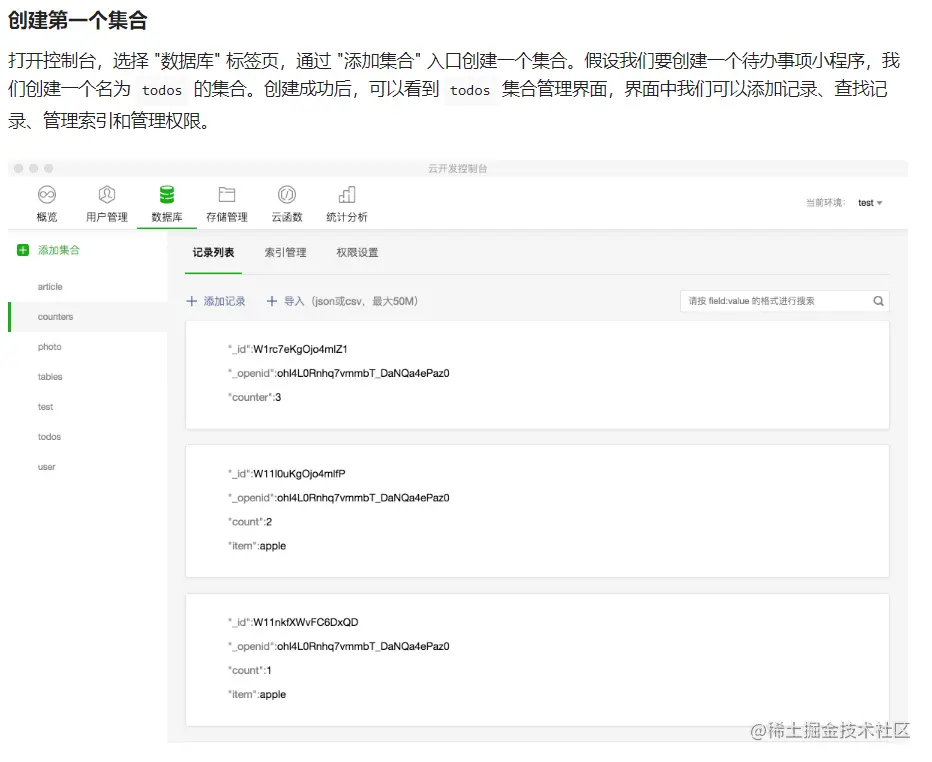Click the "count":2 field
The image size is (932, 762).
[x=250, y=522]
